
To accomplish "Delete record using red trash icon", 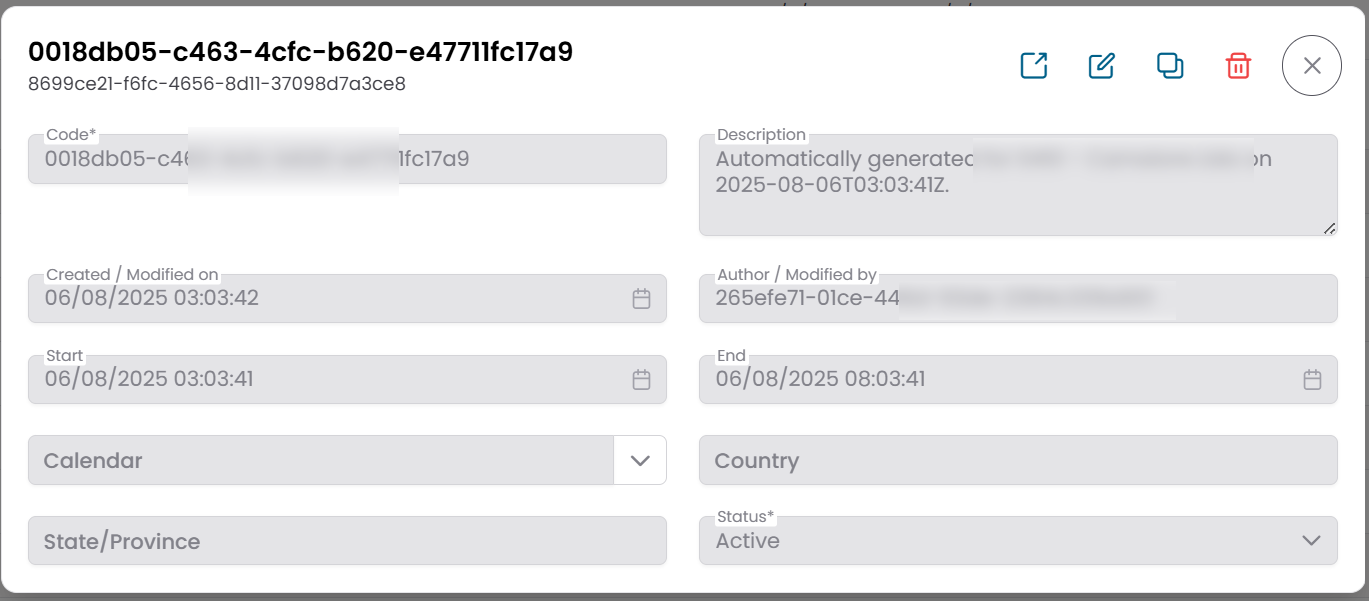I will 1238,66.
